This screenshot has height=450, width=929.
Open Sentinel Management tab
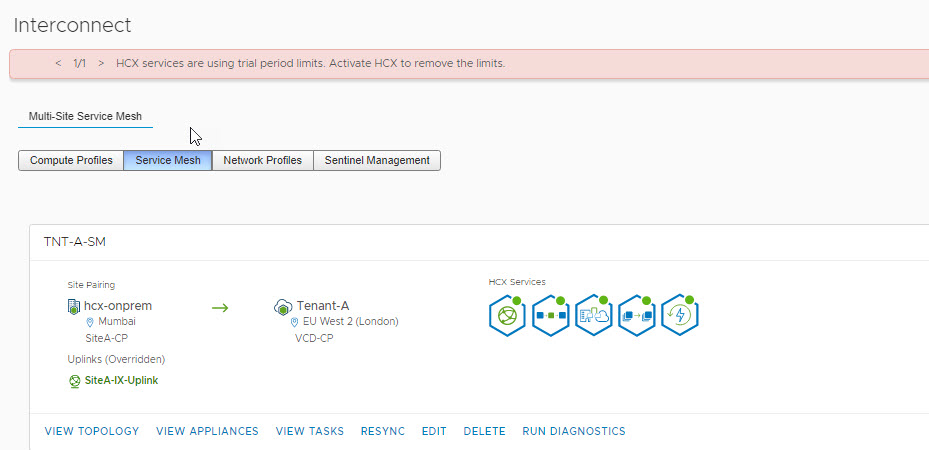click(377, 160)
